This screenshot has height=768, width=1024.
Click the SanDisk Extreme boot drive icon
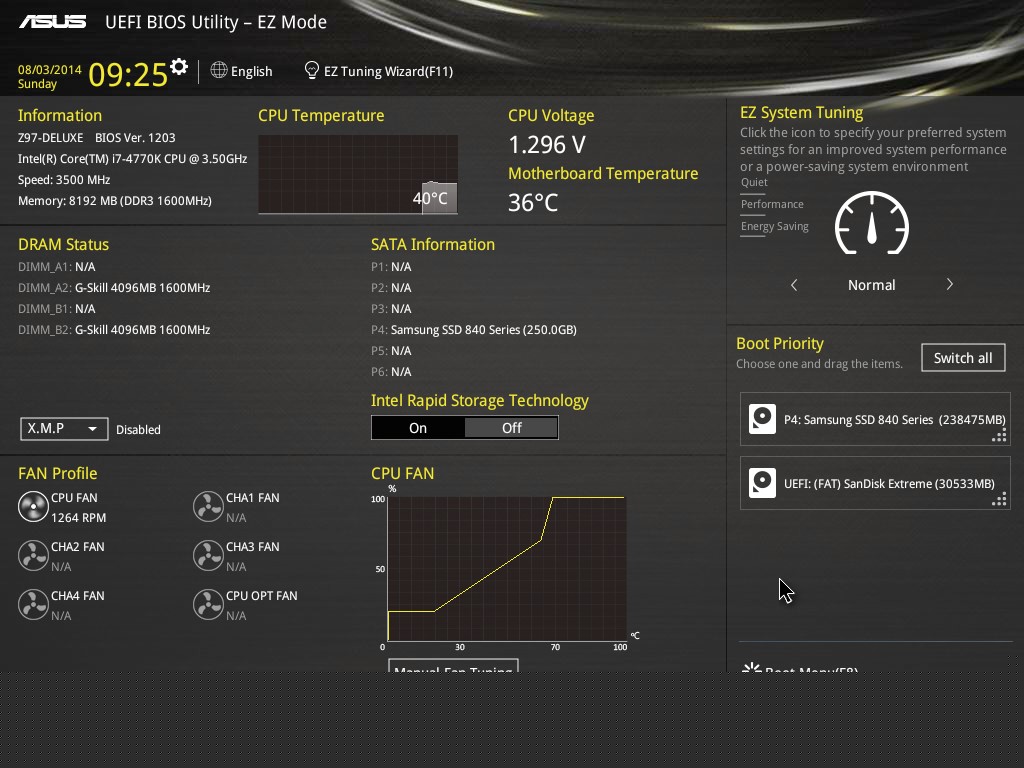[x=762, y=483]
